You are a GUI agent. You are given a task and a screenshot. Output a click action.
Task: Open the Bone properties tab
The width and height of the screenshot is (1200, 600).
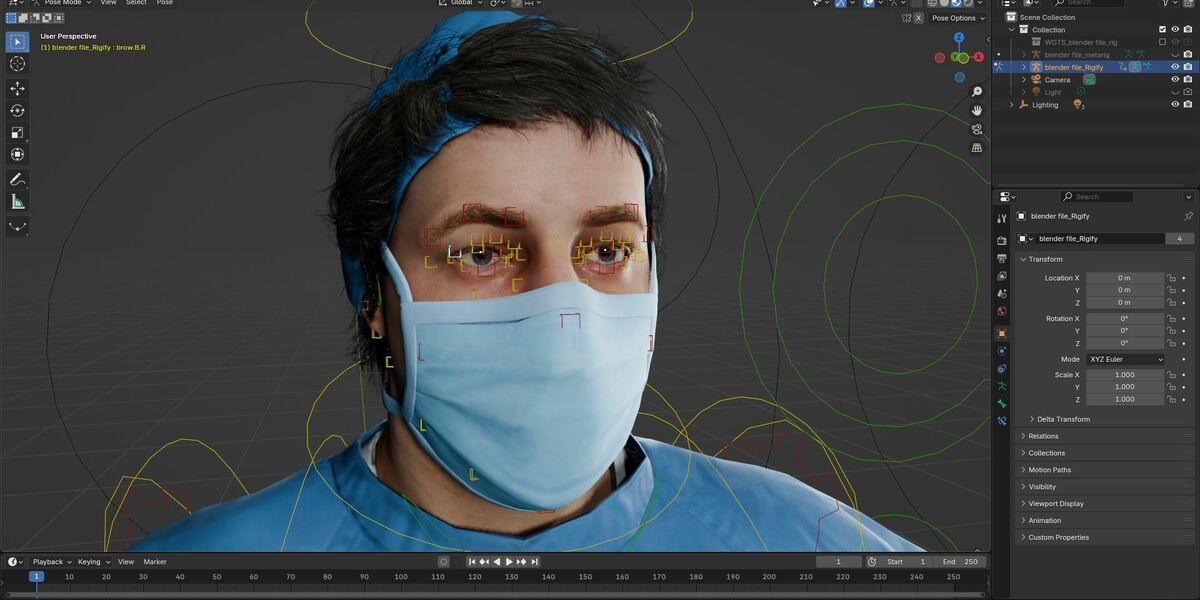(x=1002, y=403)
